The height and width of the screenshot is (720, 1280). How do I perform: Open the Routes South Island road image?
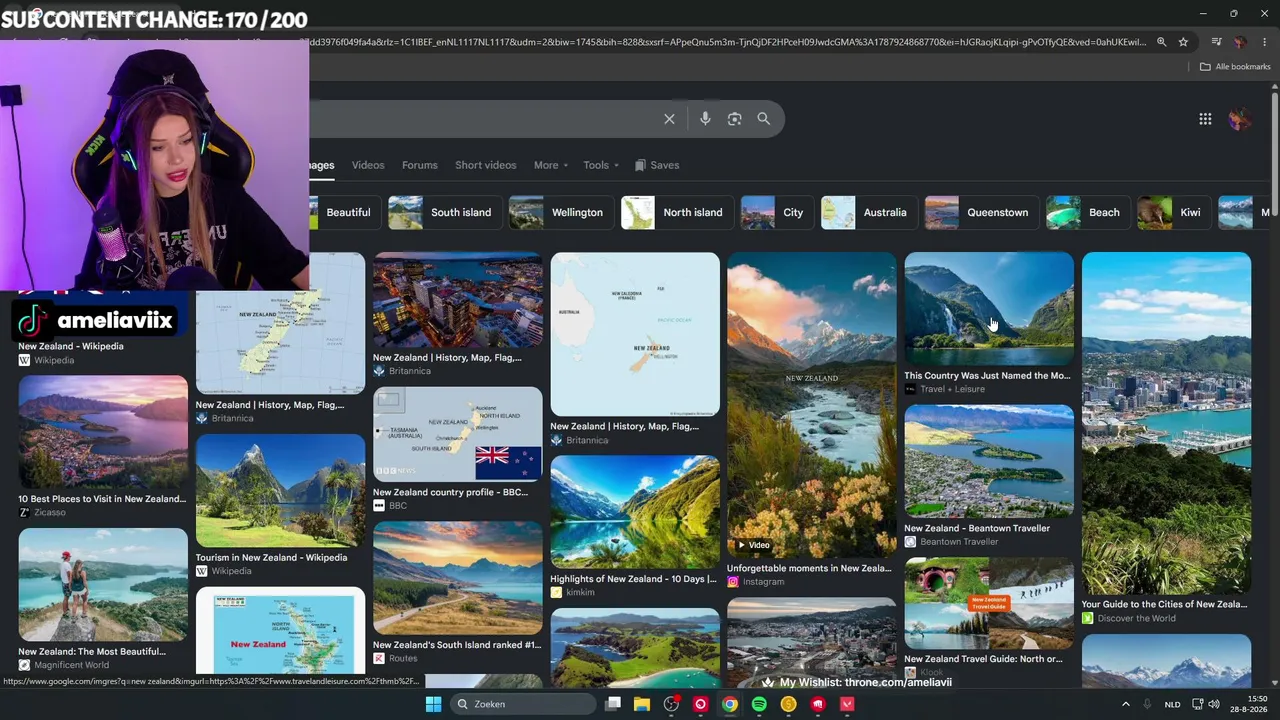(458, 578)
